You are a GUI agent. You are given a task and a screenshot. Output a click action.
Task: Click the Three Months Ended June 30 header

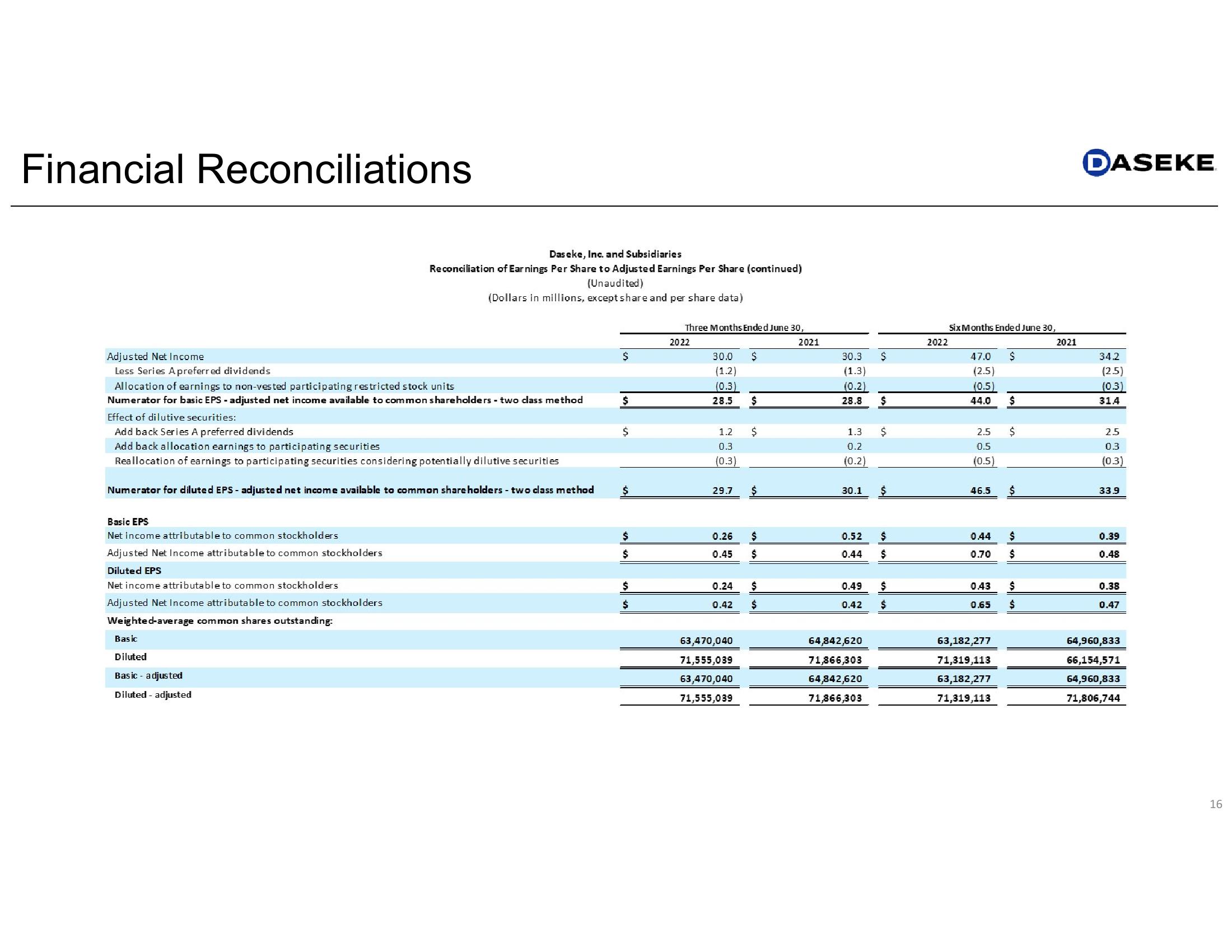click(744, 328)
